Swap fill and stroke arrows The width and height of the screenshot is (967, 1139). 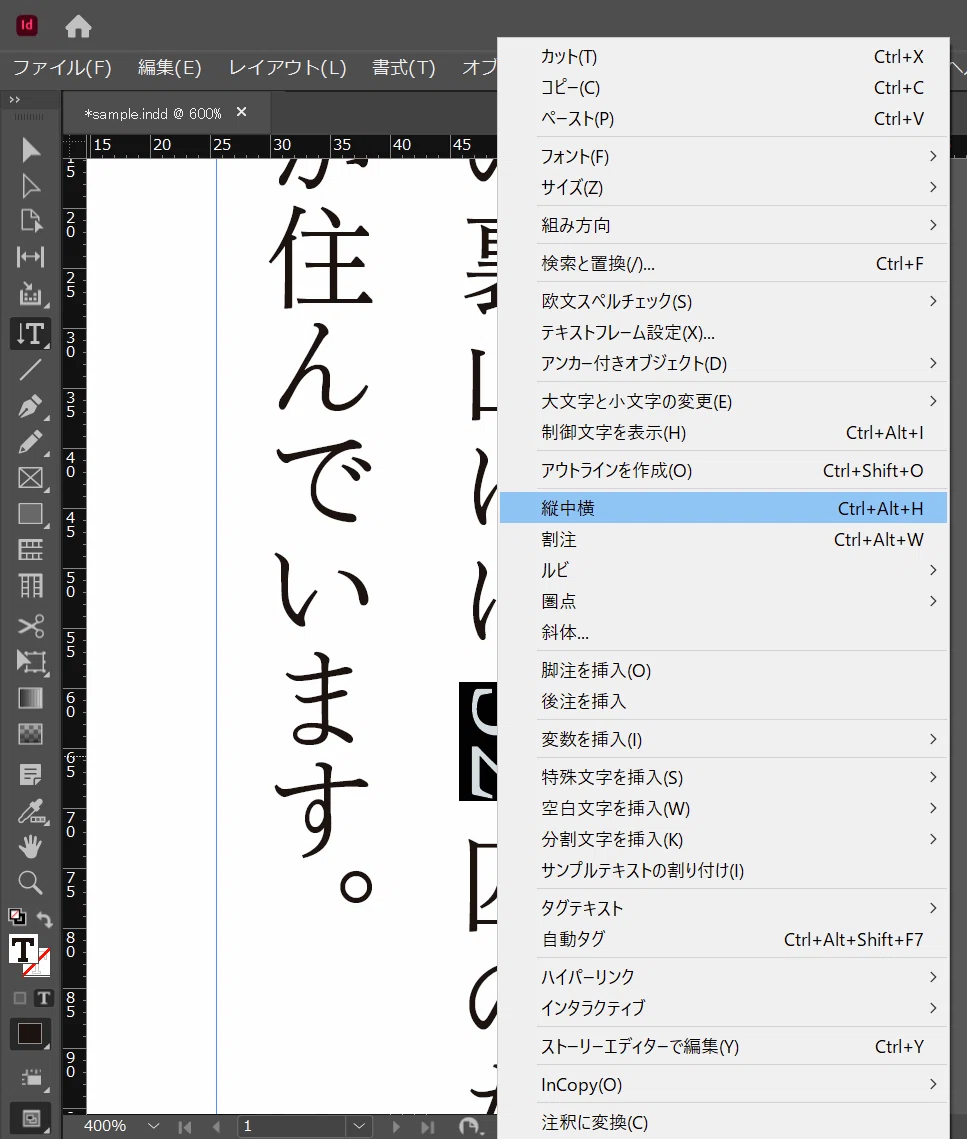point(44,920)
